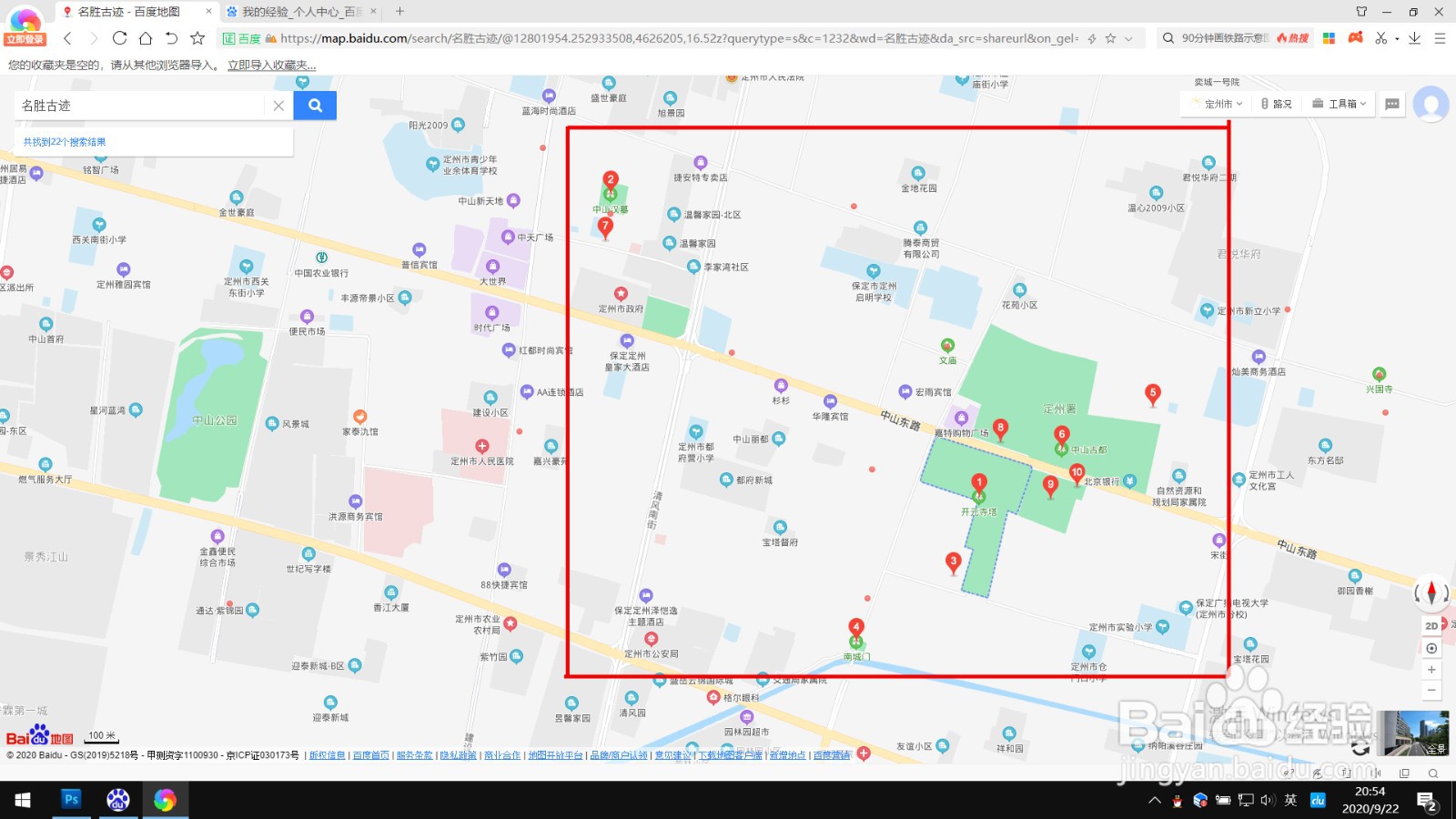Open the 服务条款 footer link
The image size is (1456, 819).
point(414,755)
